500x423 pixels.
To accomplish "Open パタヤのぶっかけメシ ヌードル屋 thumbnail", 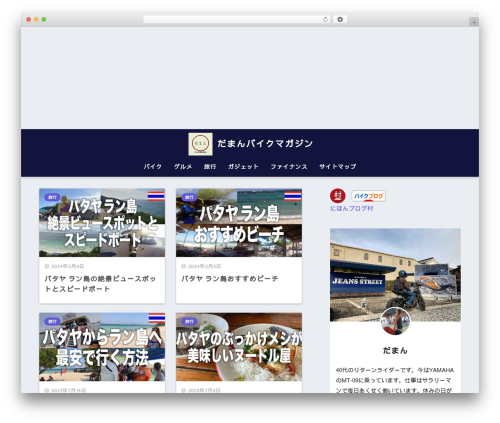I will (x=239, y=347).
